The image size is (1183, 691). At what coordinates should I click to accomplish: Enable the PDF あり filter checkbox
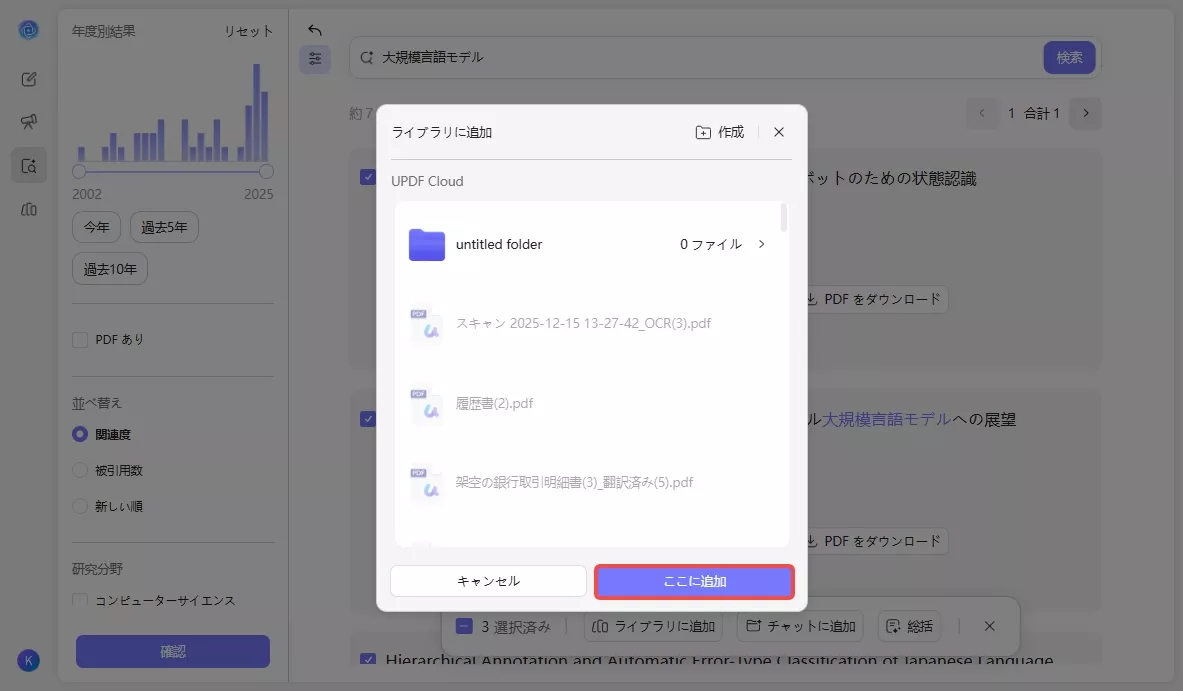80,340
